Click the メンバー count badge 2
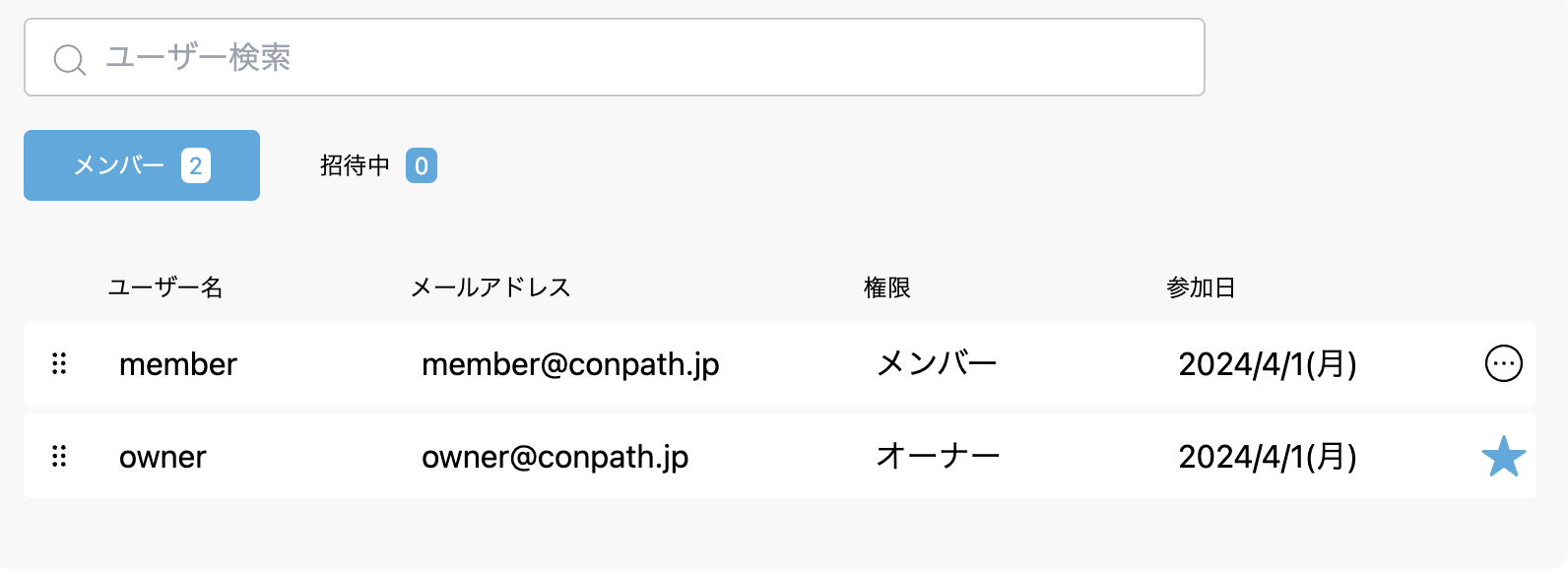 pyautogui.click(x=196, y=165)
